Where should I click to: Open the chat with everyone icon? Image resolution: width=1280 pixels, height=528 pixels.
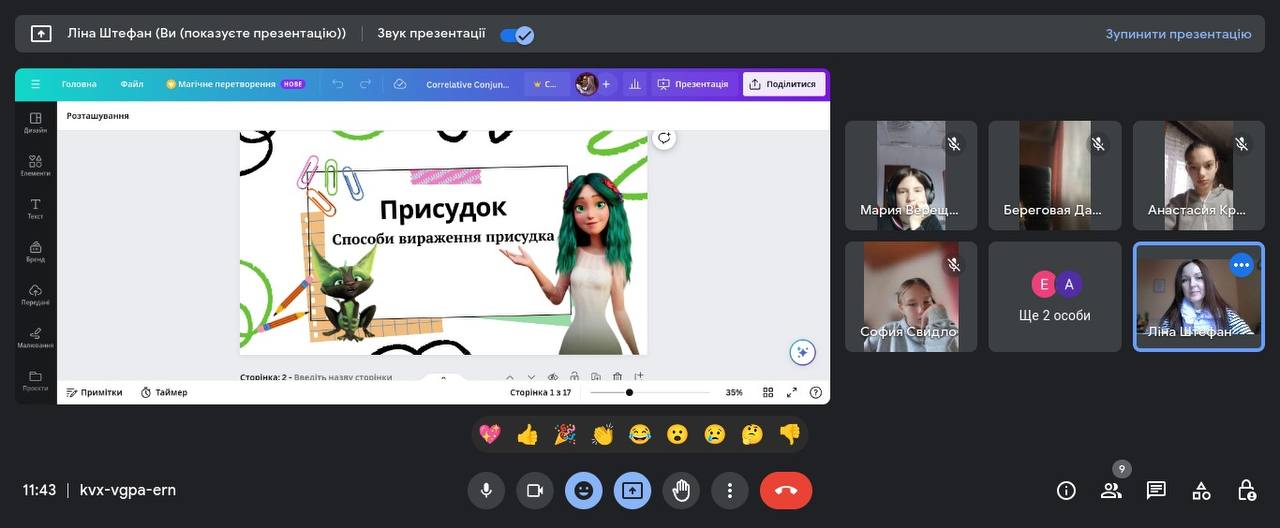point(1156,490)
